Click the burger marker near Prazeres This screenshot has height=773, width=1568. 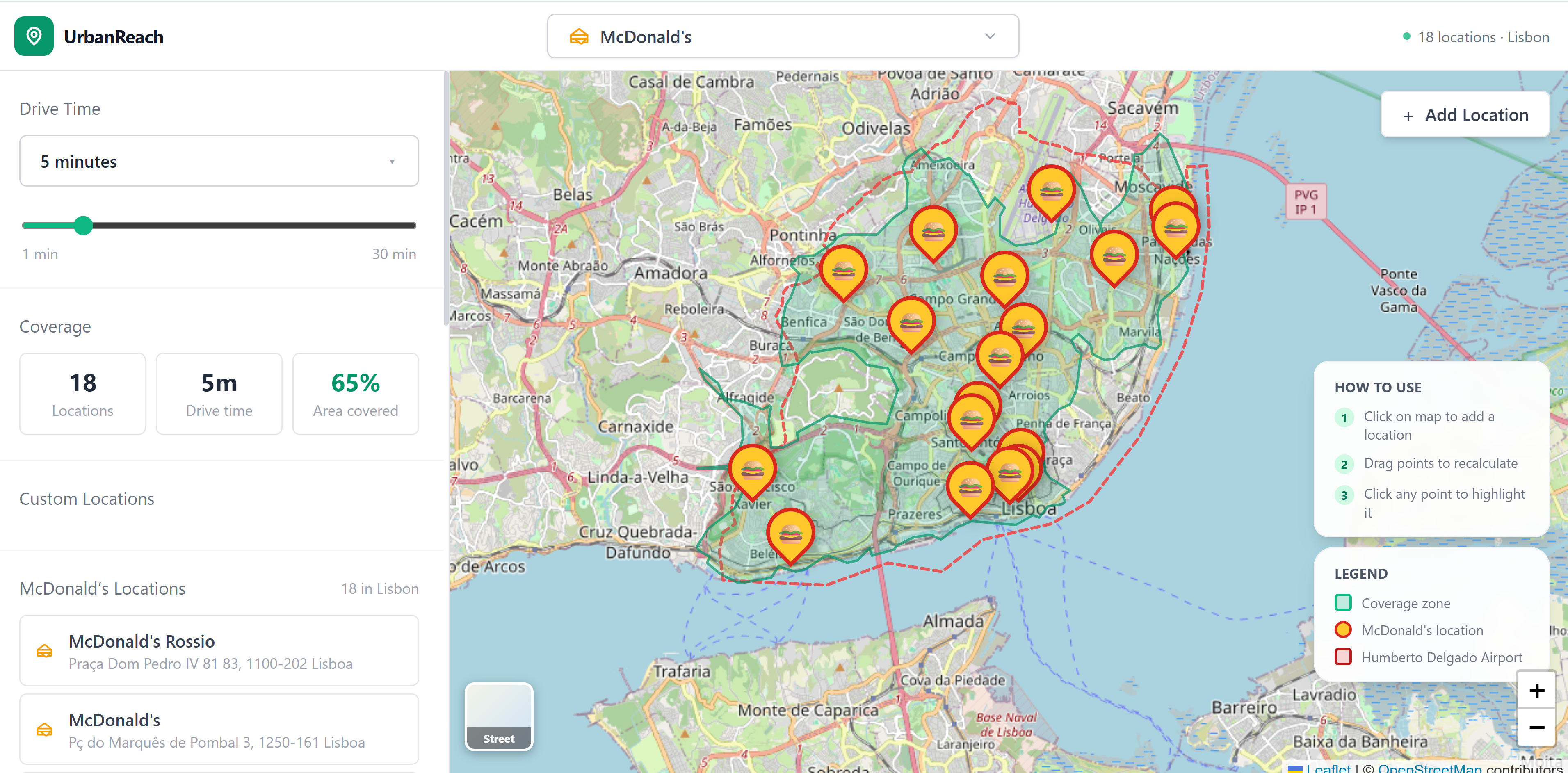click(x=970, y=489)
